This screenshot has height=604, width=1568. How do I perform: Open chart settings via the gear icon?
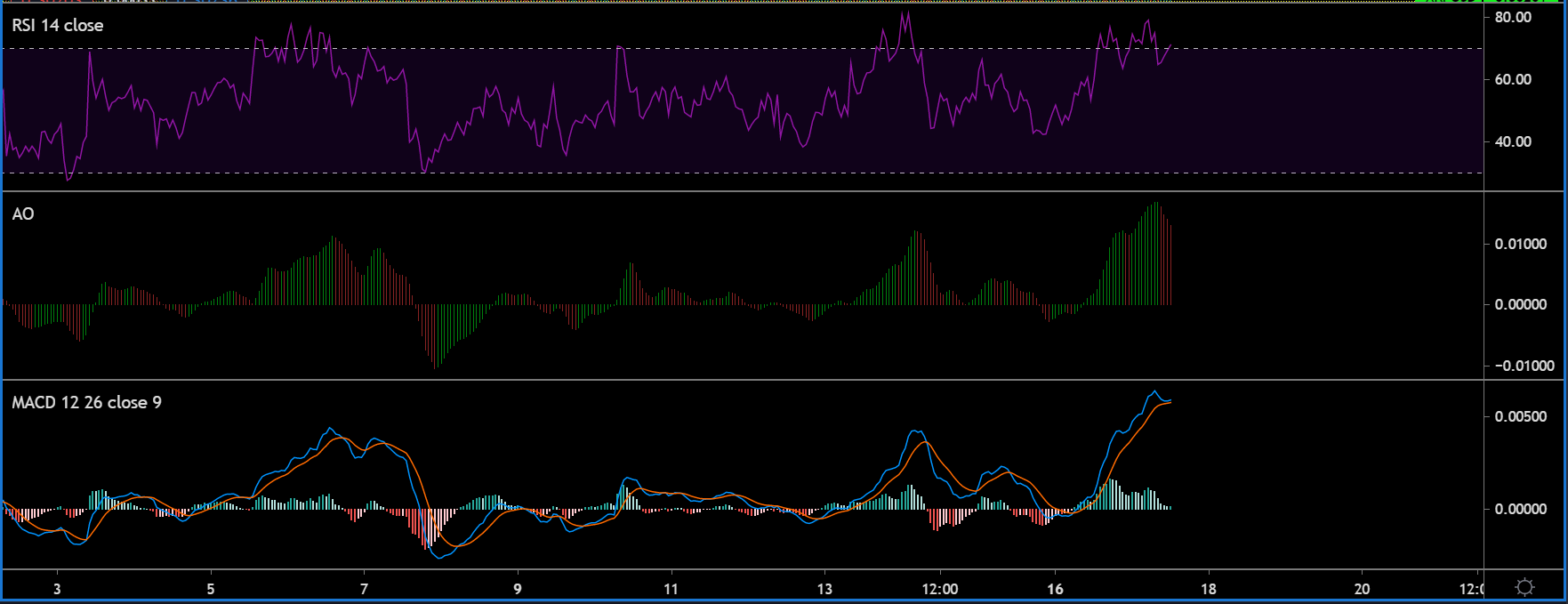1524,587
